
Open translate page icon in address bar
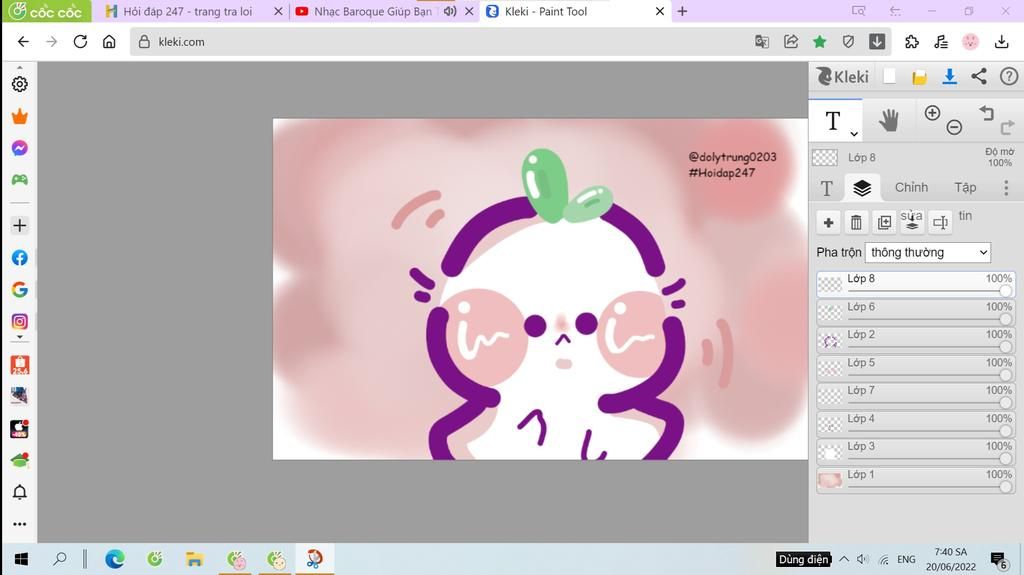click(761, 42)
